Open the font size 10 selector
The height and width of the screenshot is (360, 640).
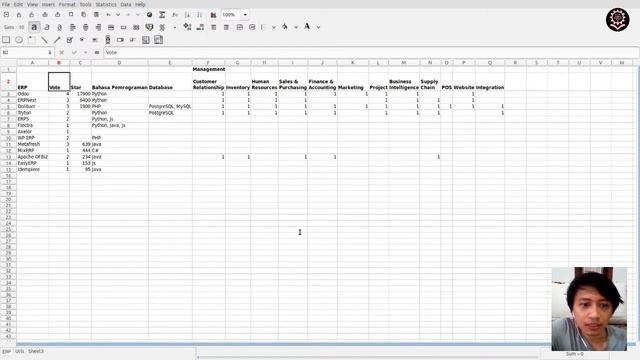pos(22,27)
